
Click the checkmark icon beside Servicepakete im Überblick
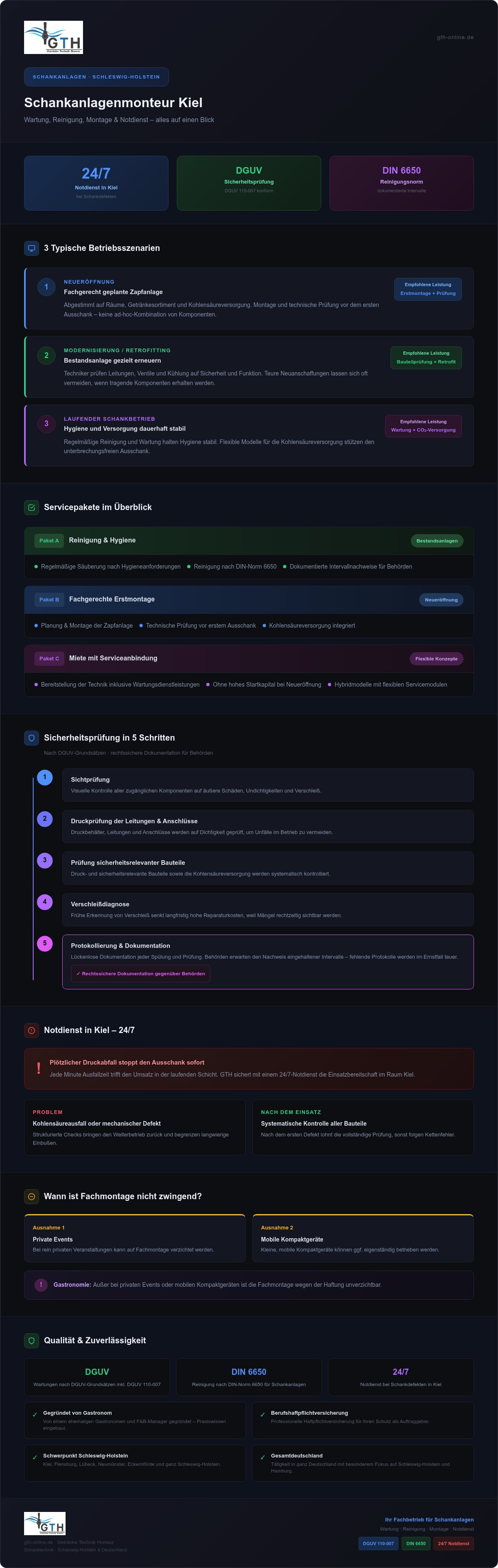coord(32,507)
